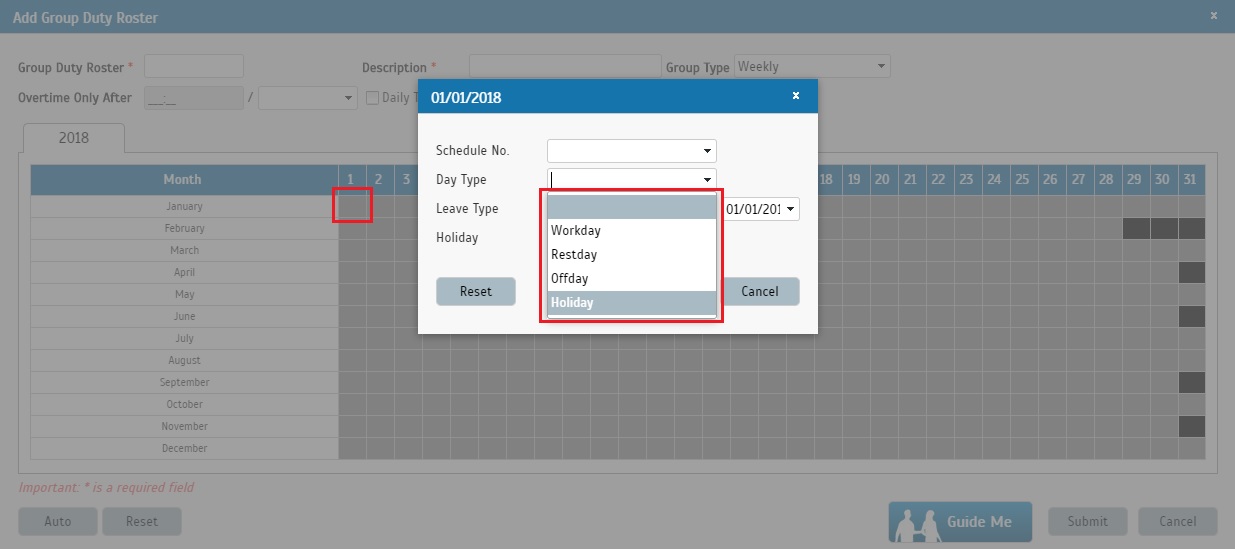The width and height of the screenshot is (1235, 549).
Task: Click the Auto button
Action: tap(58, 521)
